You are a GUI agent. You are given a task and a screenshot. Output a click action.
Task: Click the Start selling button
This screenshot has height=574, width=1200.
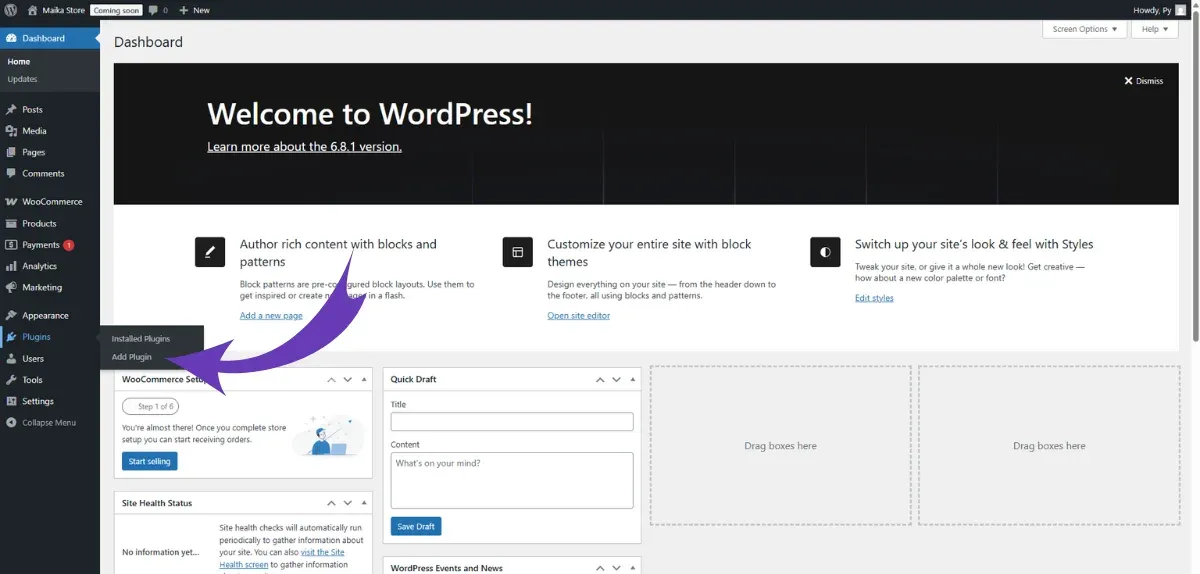click(x=150, y=461)
